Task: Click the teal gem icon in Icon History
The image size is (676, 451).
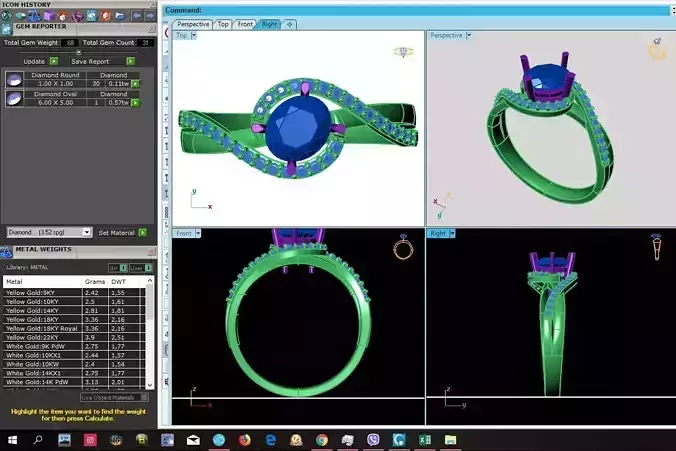Action: point(20,16)
